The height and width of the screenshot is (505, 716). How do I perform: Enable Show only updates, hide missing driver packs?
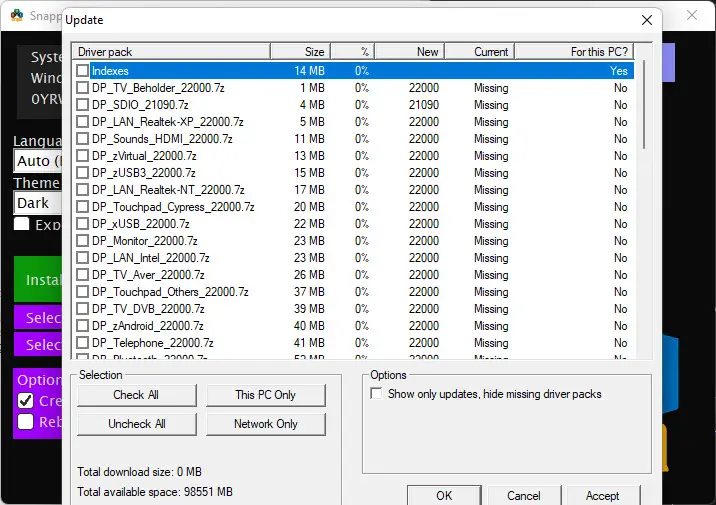[376, 394]
